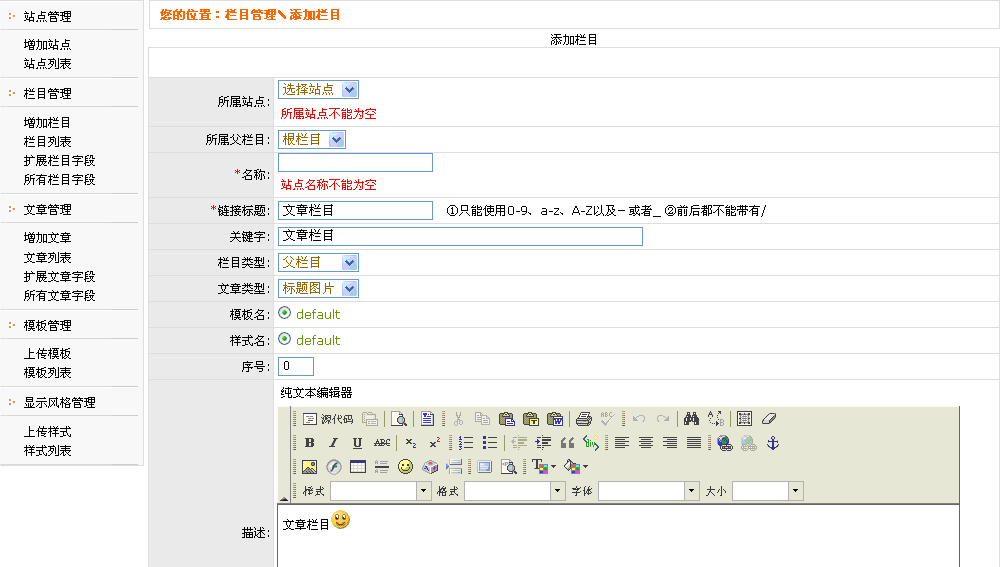This screenshot has height=567, width=1000.
Task: Click the print icon in editor toolbar
Action: [x=584, y=419]
